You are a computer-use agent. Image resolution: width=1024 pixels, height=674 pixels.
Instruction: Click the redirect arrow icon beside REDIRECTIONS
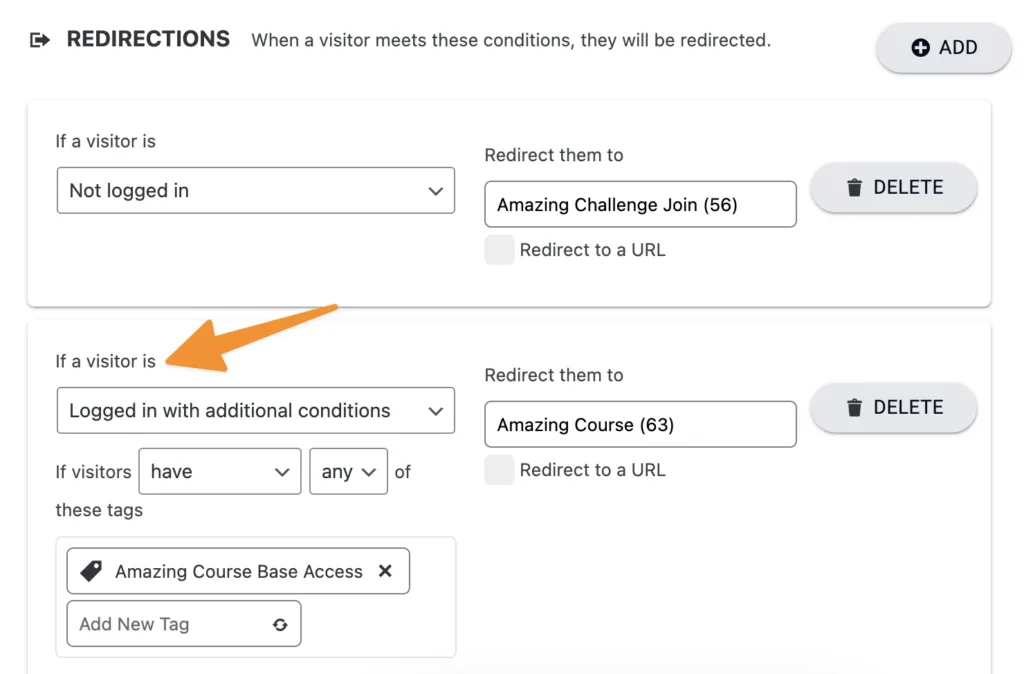click(x=38, y=39)
